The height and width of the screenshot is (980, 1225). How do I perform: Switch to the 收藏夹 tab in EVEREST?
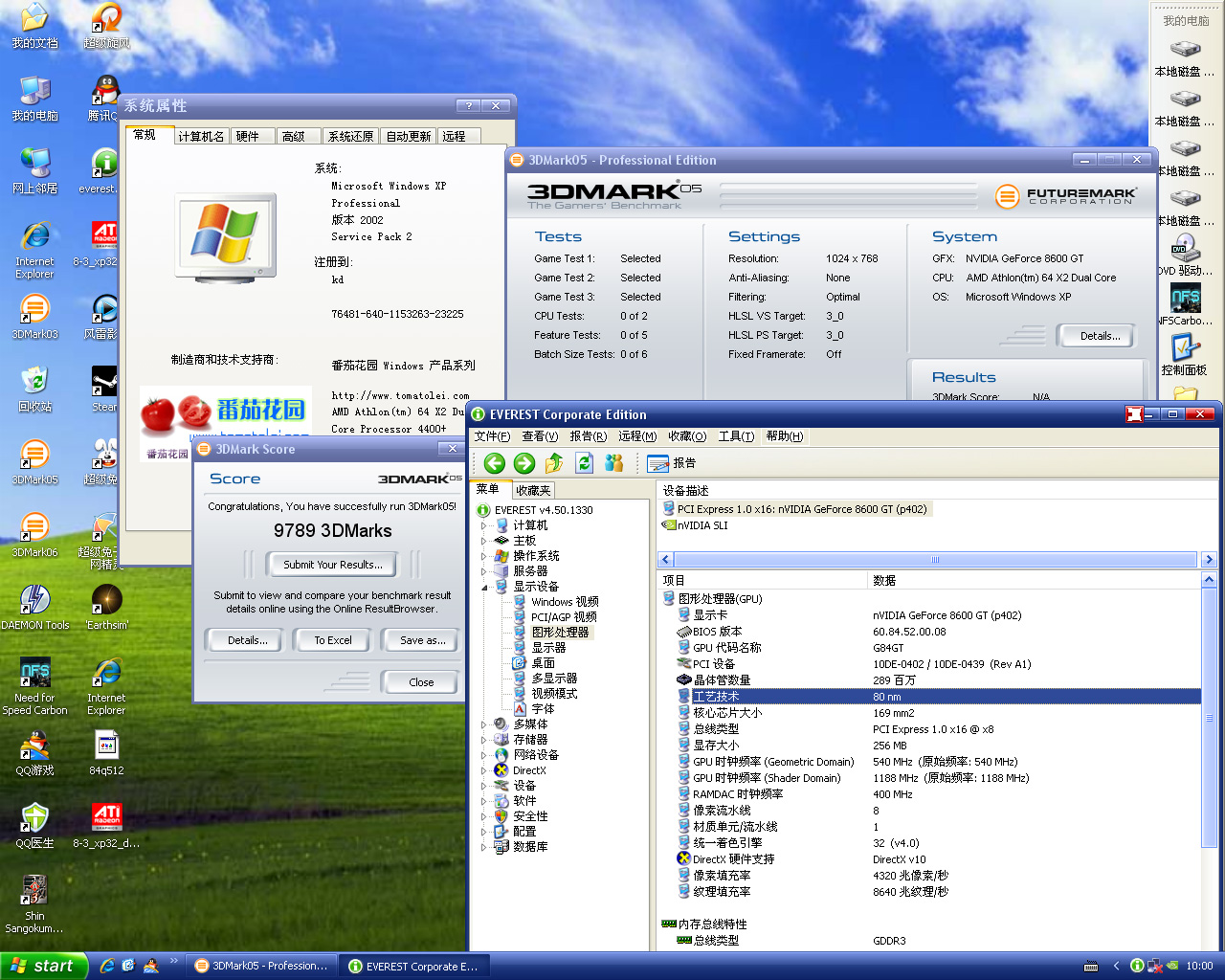[533, 490]
